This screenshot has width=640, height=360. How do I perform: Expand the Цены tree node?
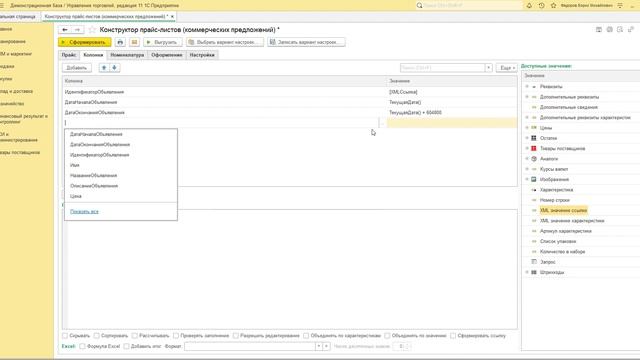pyautogui.click(x=527, y=128)
